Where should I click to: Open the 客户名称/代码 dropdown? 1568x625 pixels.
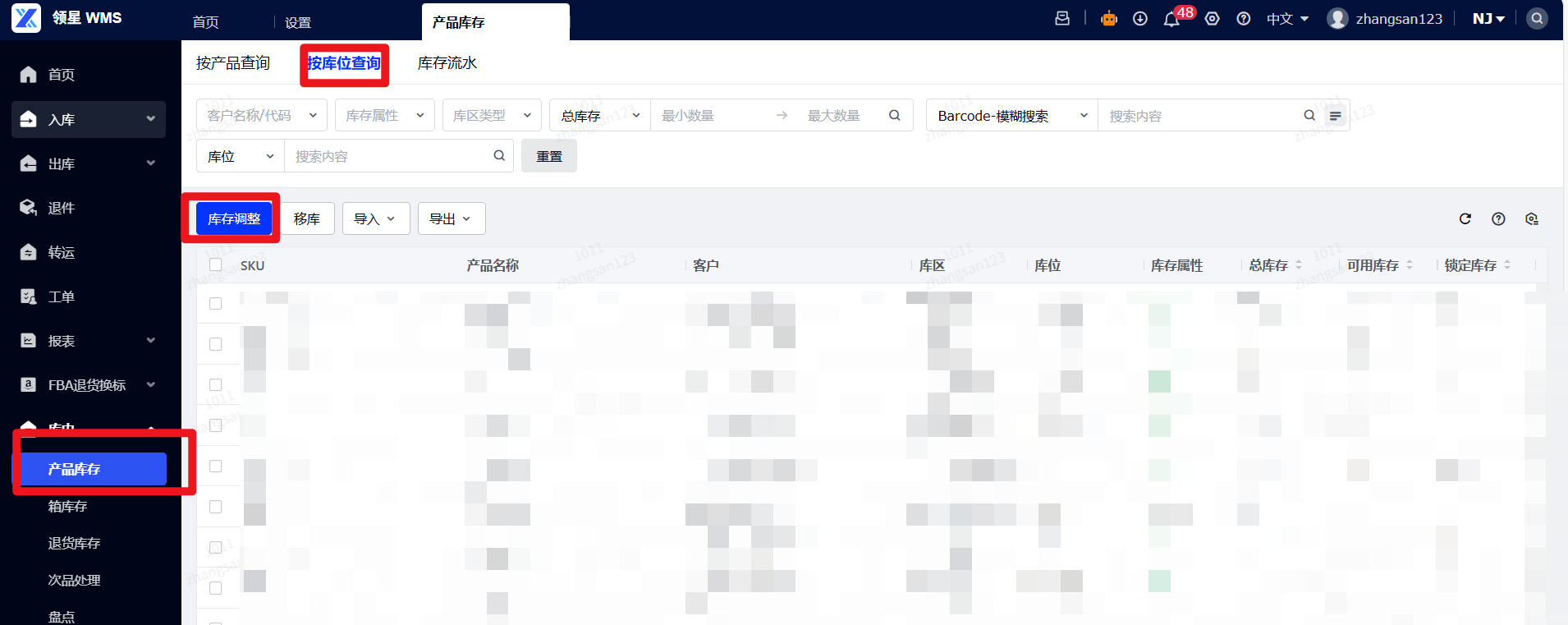coord(262,115)
